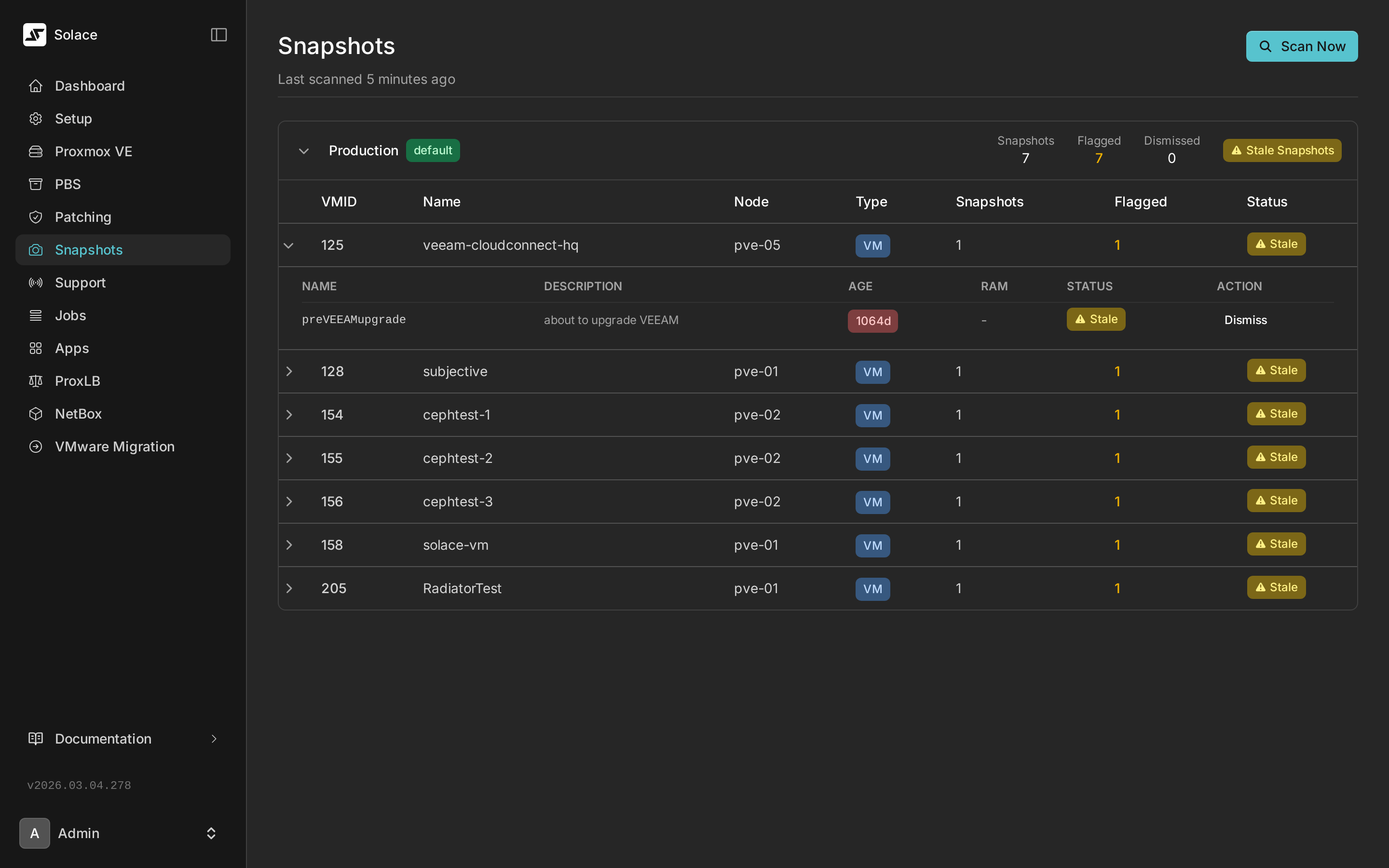The height and width of the screenshot is (868, 1389).
Task: Go to the Jobs page
Action: [x=70, y=316]
